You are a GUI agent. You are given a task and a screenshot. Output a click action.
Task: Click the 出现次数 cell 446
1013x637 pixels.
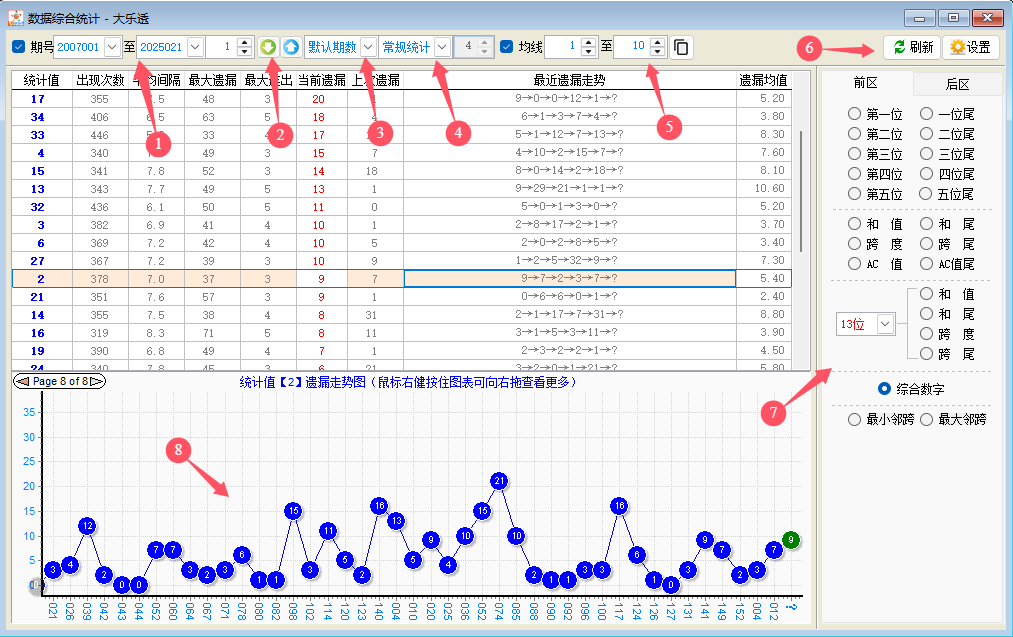[x=100, y=135]
